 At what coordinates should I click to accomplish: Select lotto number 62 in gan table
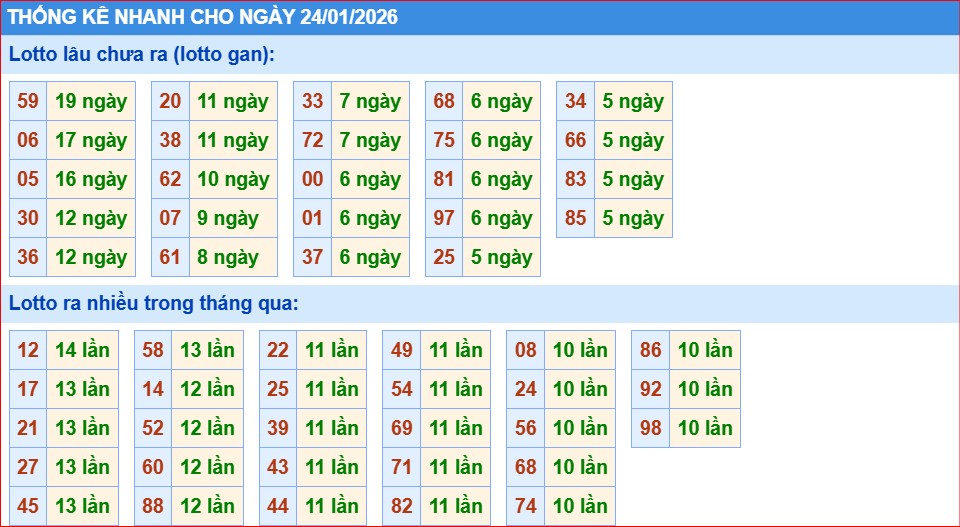coord(170,179)
